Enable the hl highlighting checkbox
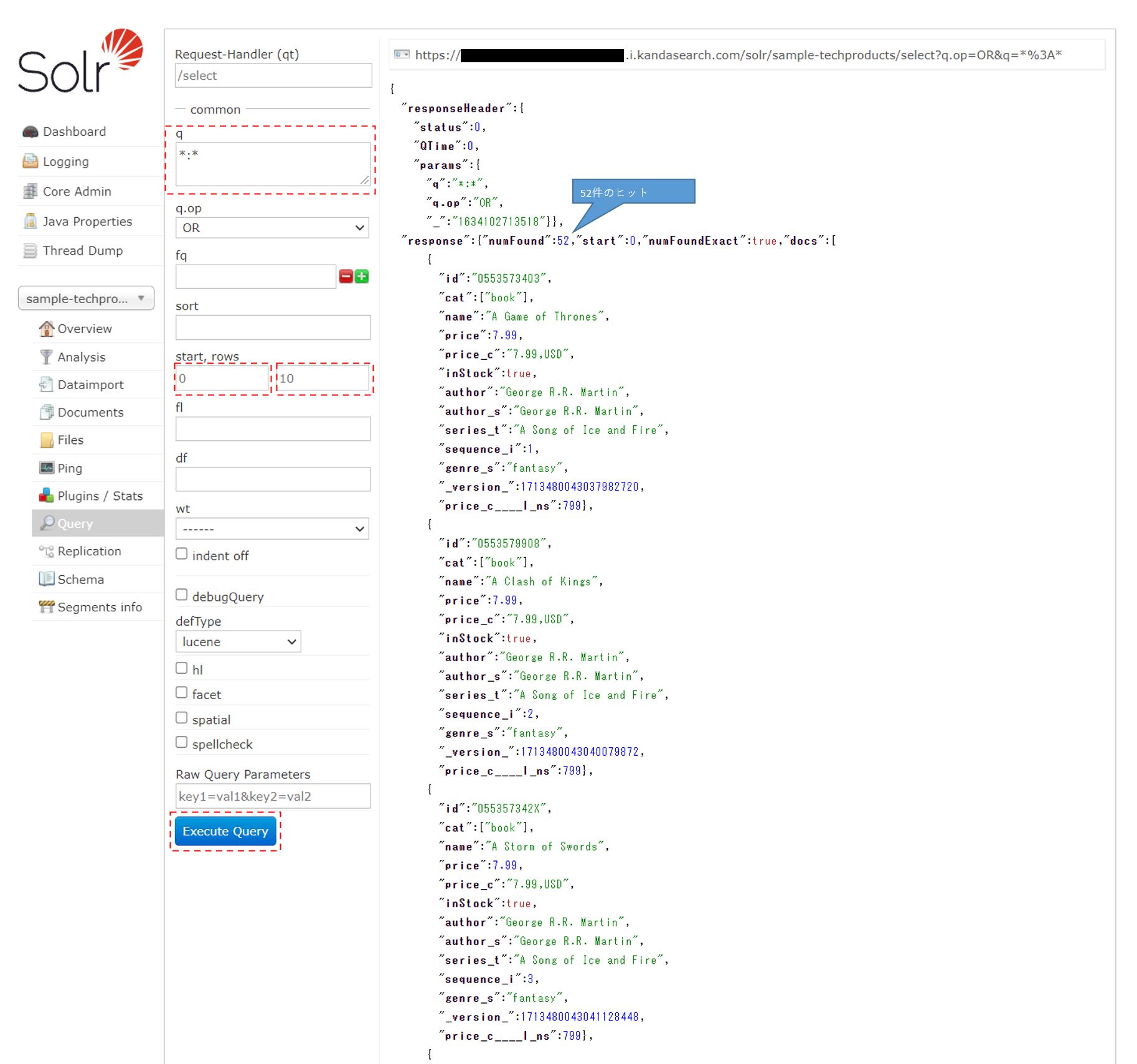Viewport: 1137px width, 1064px height. point(181,669)
